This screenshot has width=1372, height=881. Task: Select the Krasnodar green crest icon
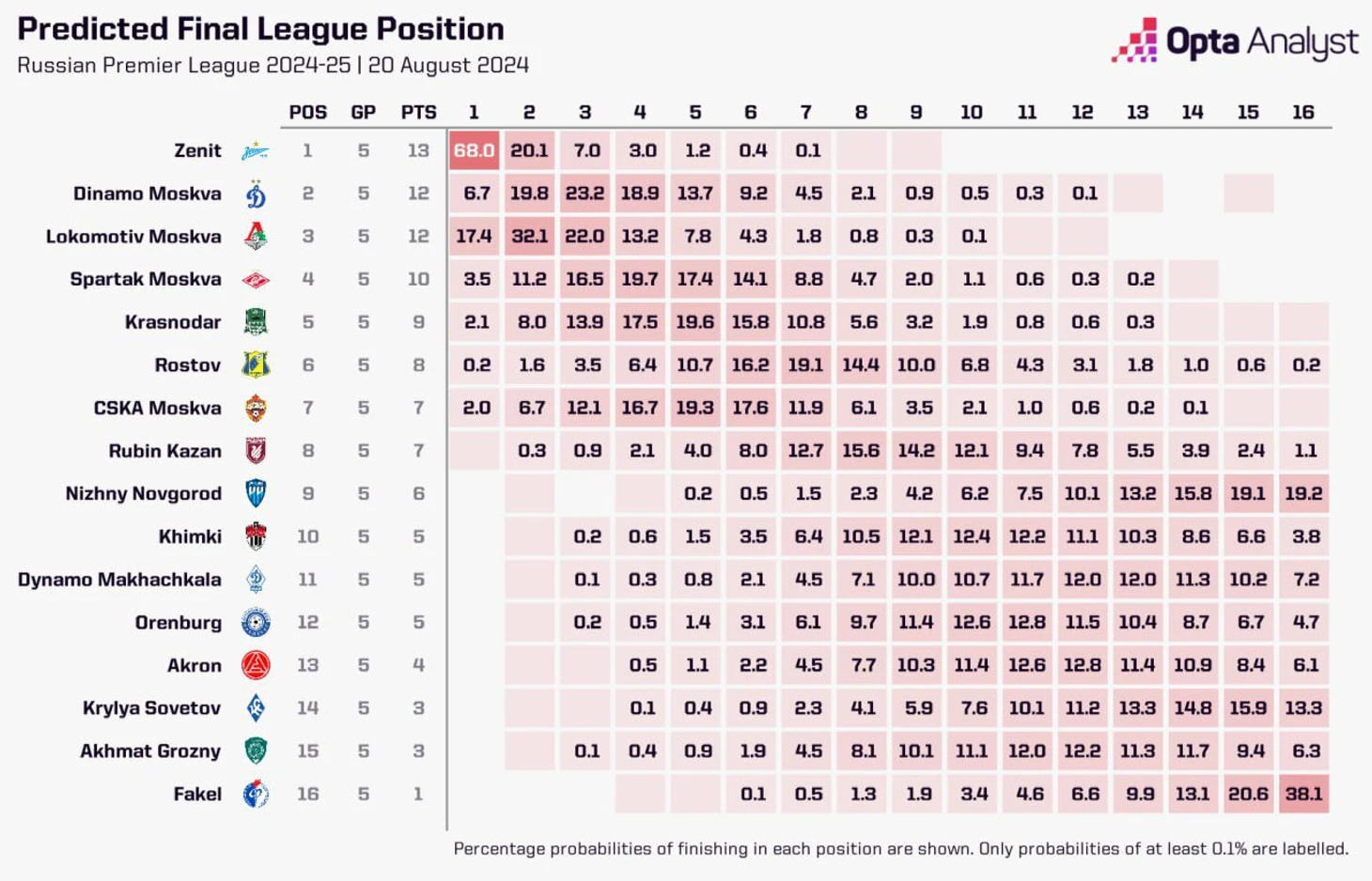tap(256, 322)
